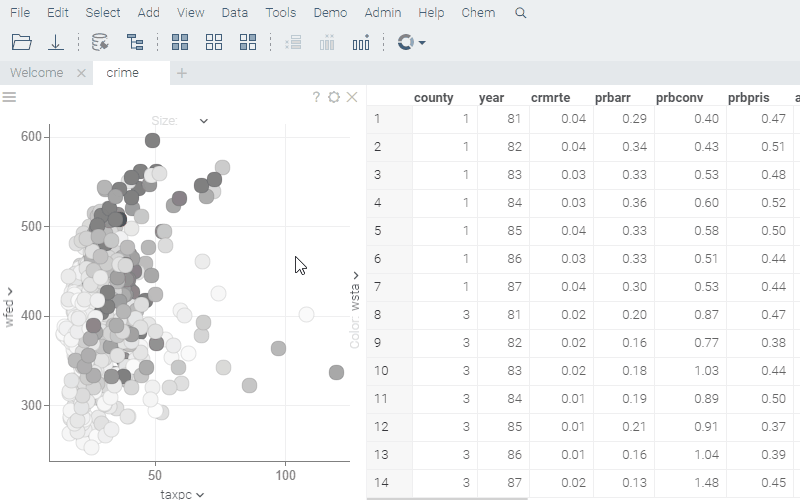Close the scatter plot viewer
Viewport: 800px width, 500px height.
[352, 97]
